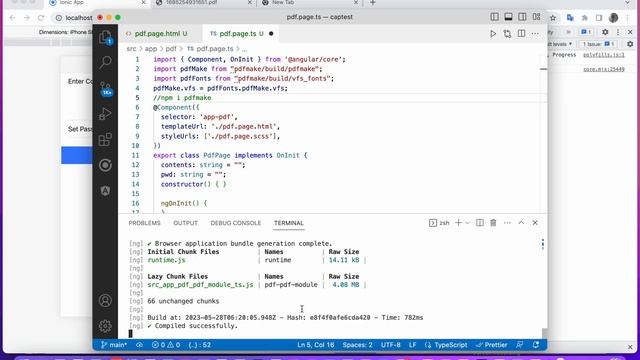Image resolution: width=640 pixels, height=360 pixels.
Task: Click the notifications bell in status bar
Action: point(536,345)
